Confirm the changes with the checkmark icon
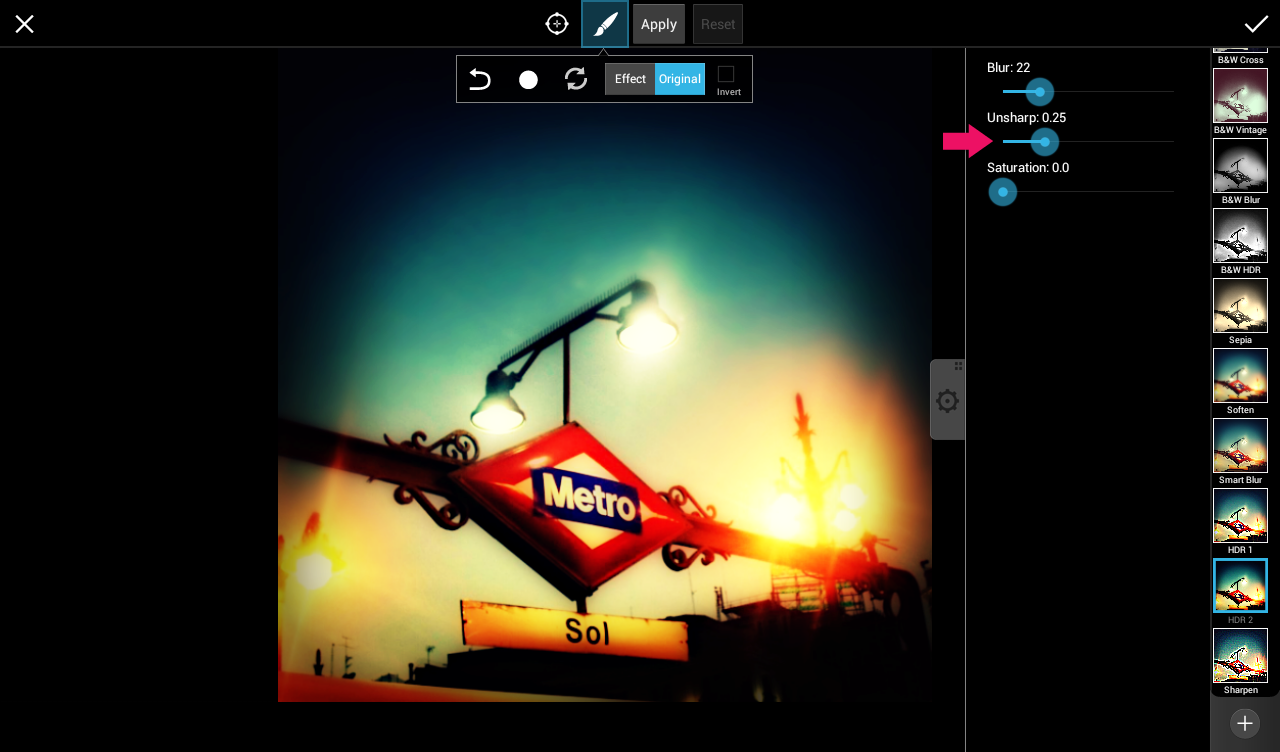 1255,24
